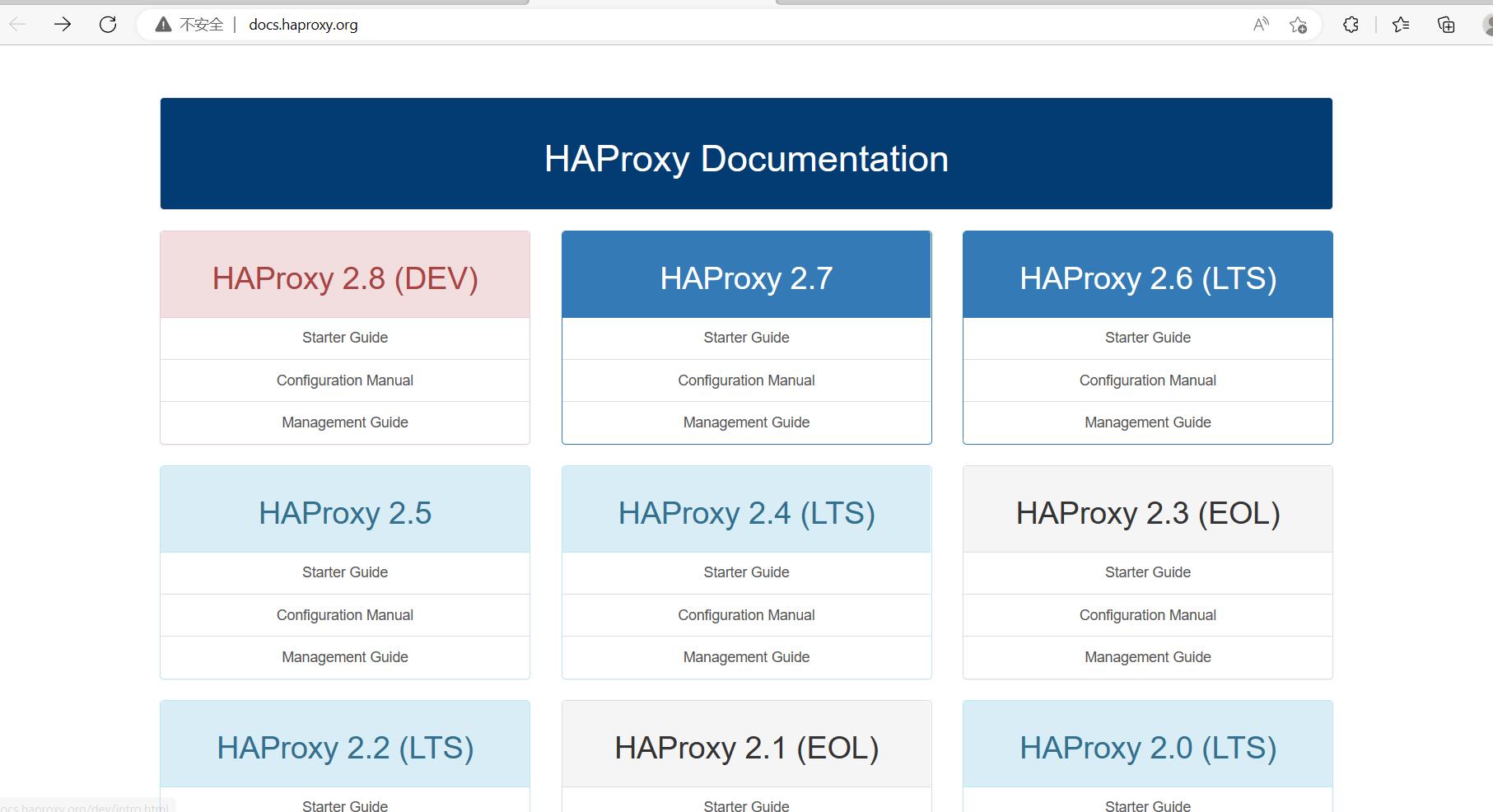Image resolution: width=1493 pixels, height=812 pixels.
Task: Open HAProxy 2.5 Starter Guide
Action: tap(345, 572)
